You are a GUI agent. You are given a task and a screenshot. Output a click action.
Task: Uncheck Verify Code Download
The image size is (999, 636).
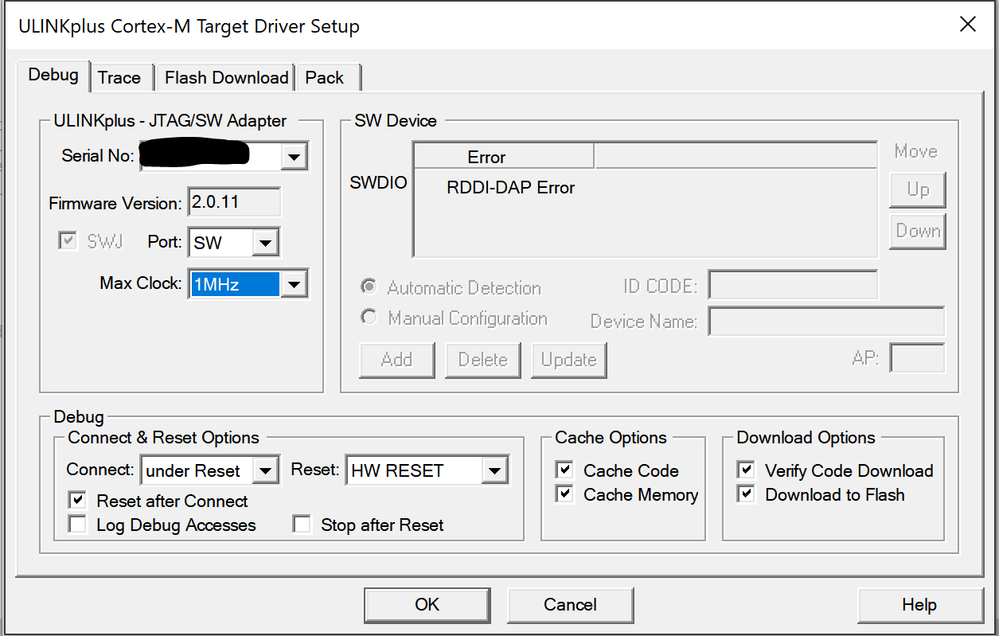coord(746,470)
